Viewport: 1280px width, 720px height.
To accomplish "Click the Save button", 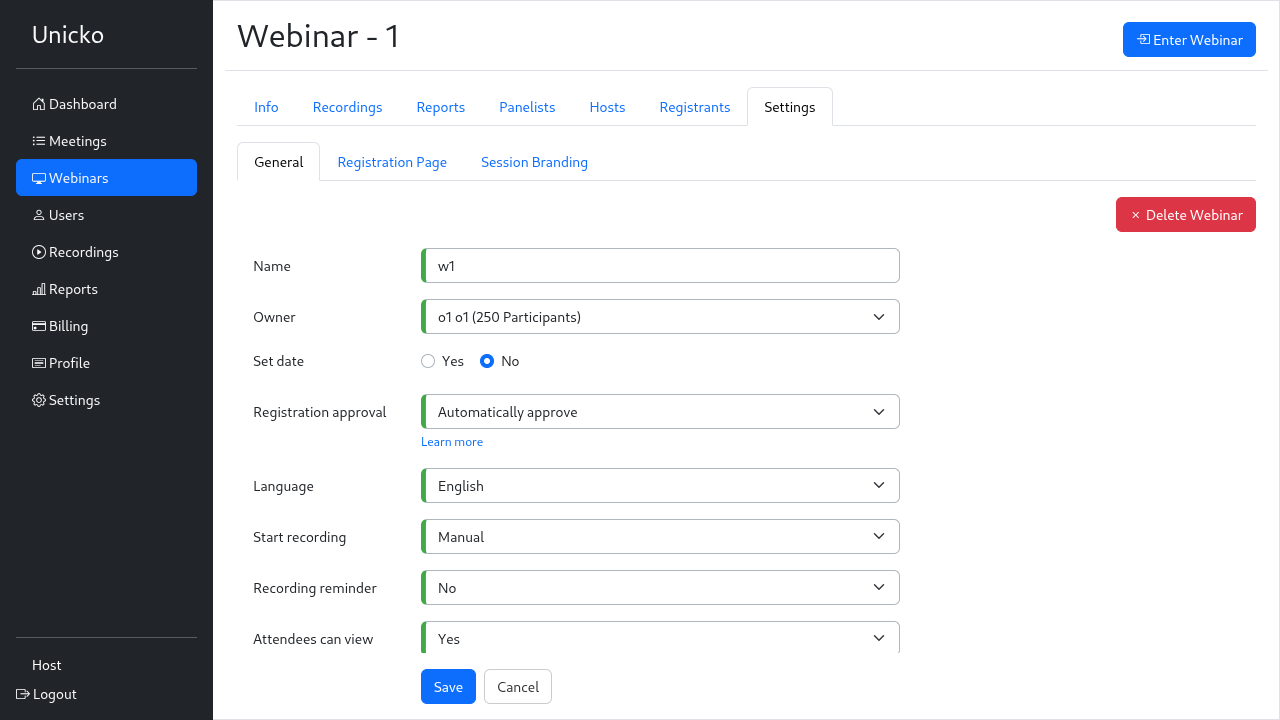I will coord(448,687).
